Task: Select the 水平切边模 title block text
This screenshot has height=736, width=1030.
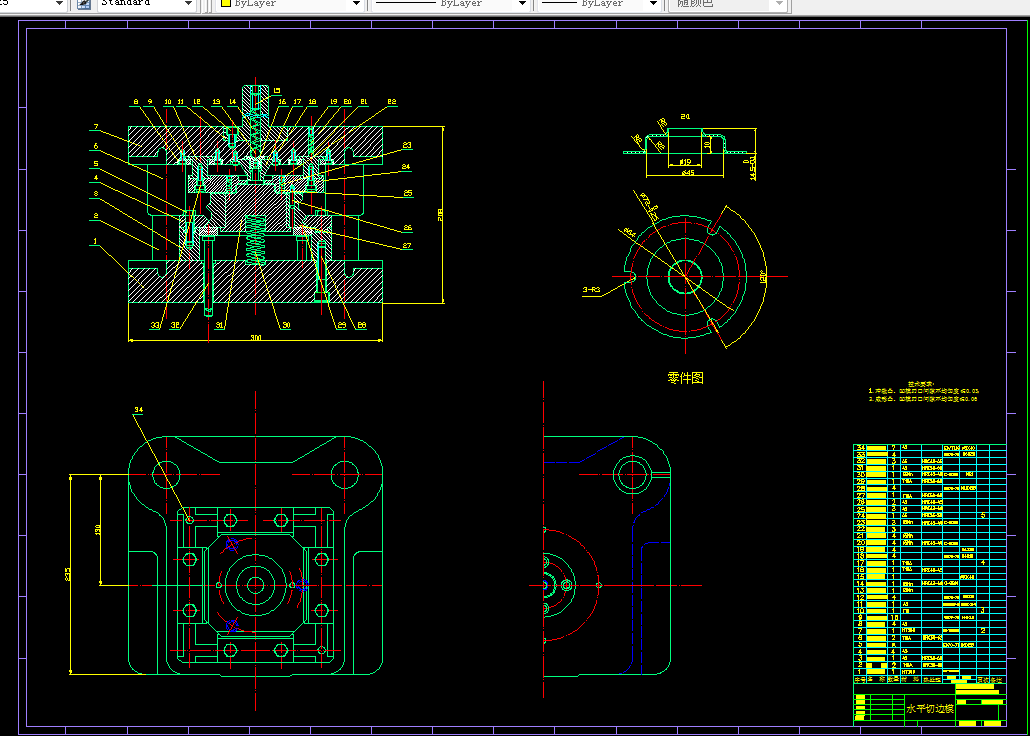Action: [929, 709]
